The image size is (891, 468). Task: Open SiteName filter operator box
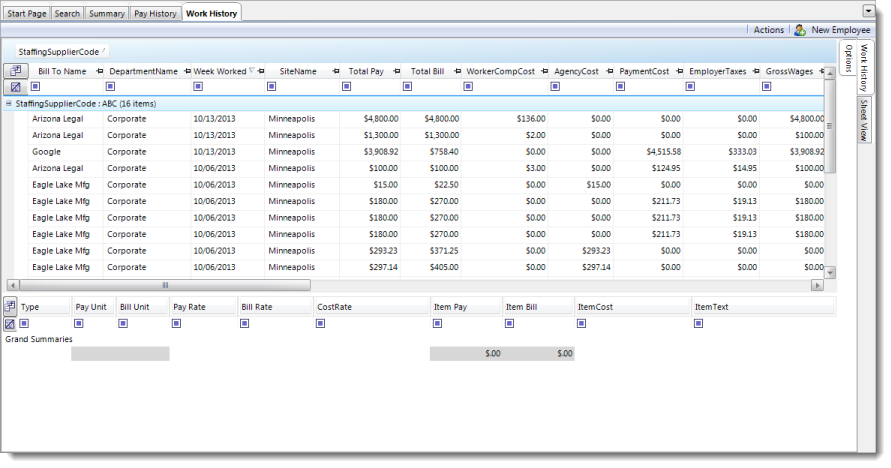(272, 86)
